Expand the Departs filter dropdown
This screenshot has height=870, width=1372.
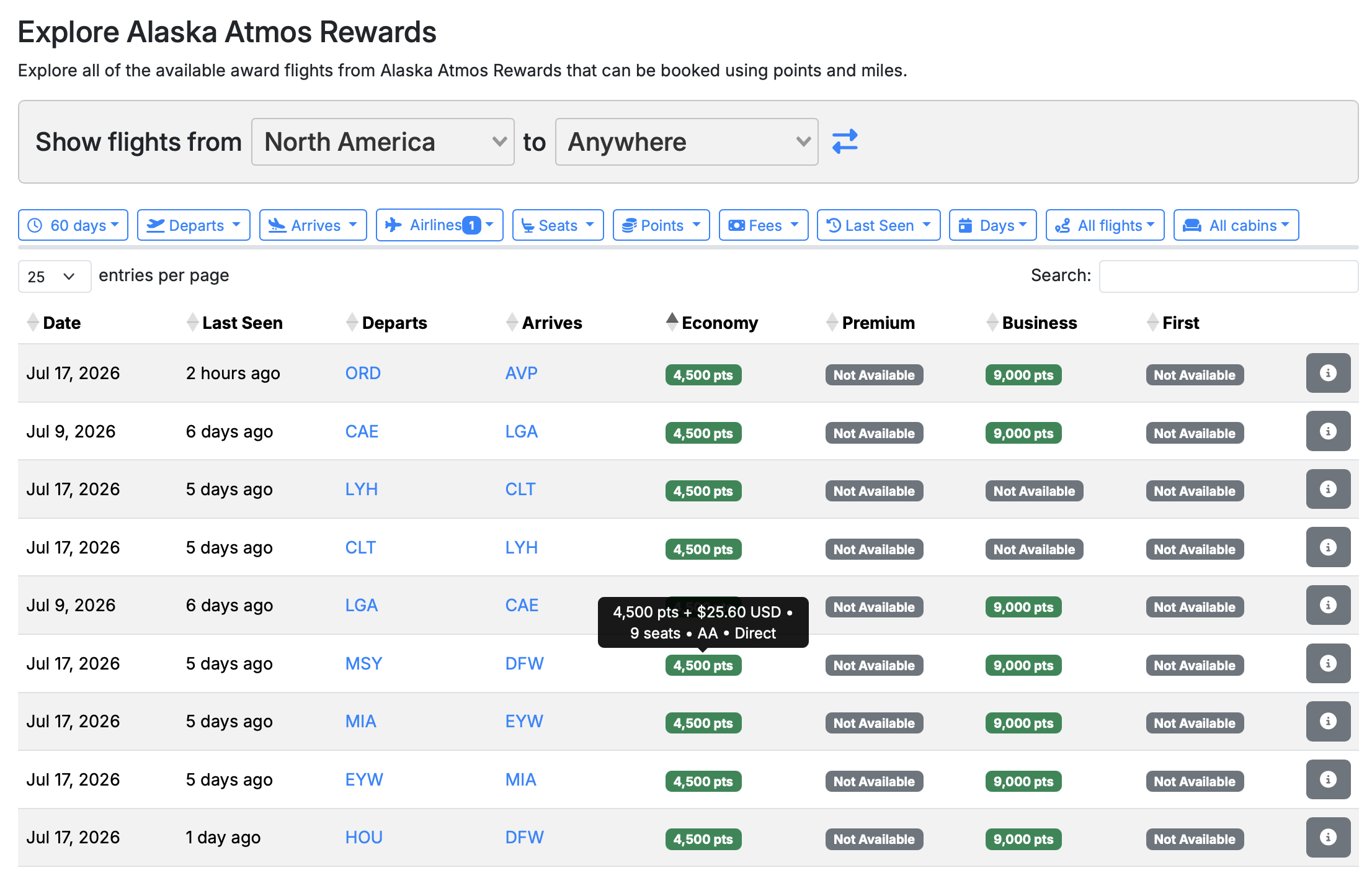coord(194,225)
